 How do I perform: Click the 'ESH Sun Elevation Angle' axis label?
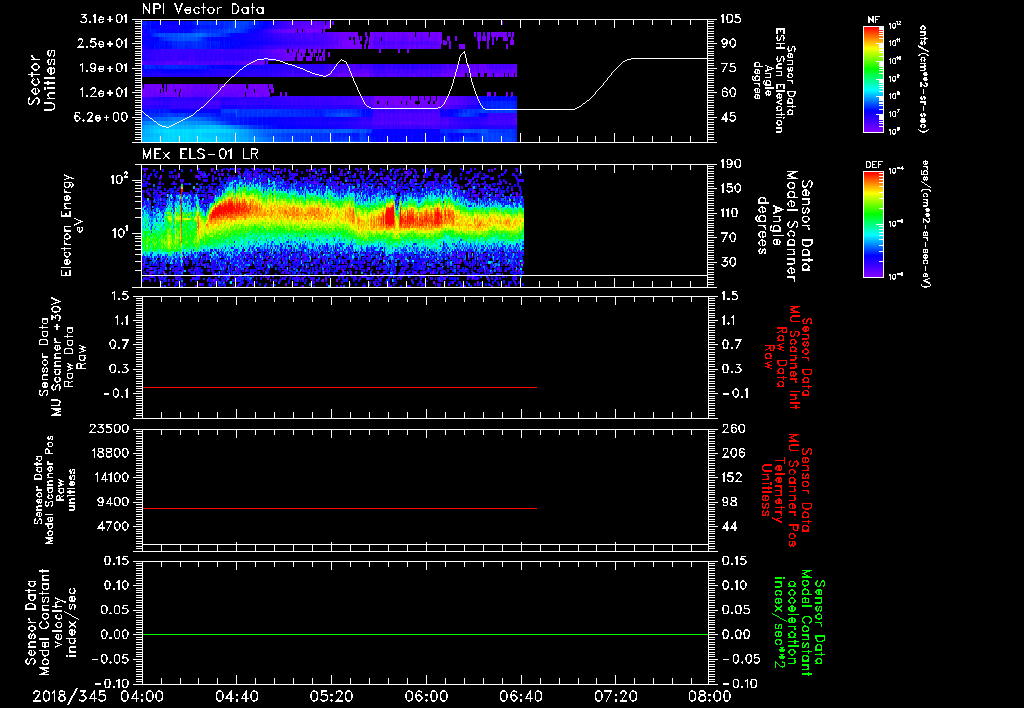[774, 80]
